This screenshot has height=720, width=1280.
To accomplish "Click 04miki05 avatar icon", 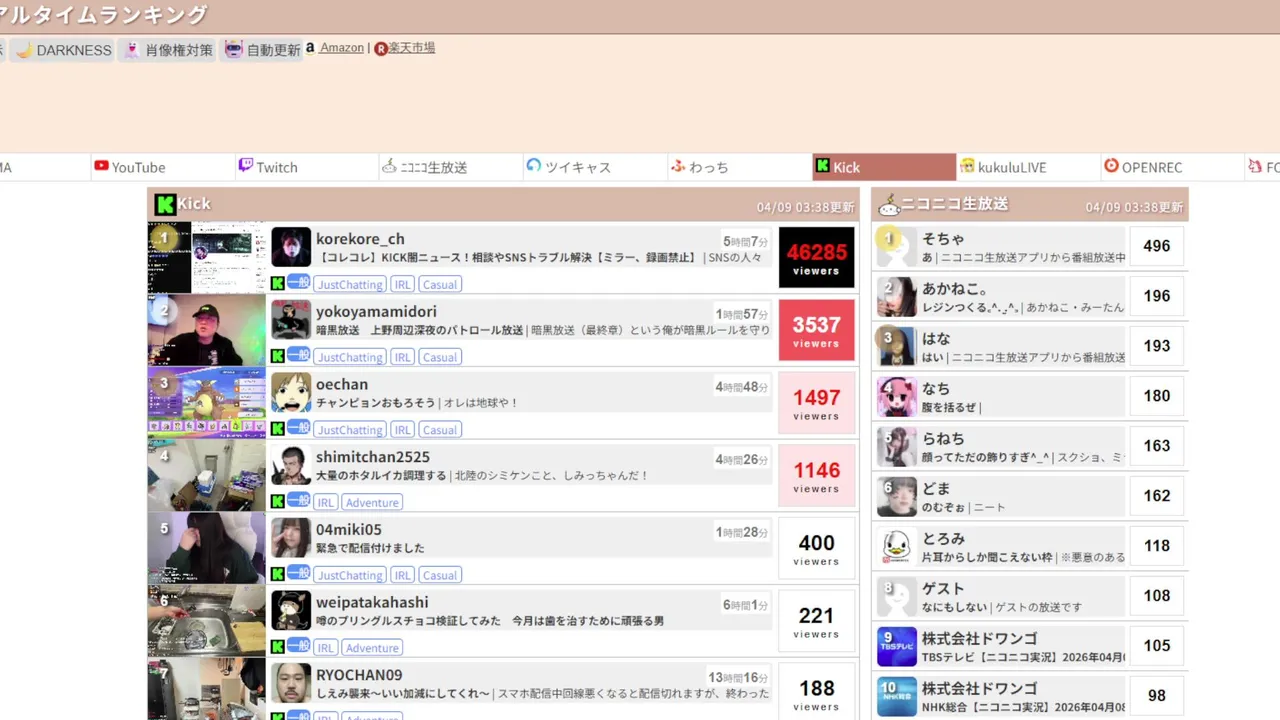I will coord(291,538).
